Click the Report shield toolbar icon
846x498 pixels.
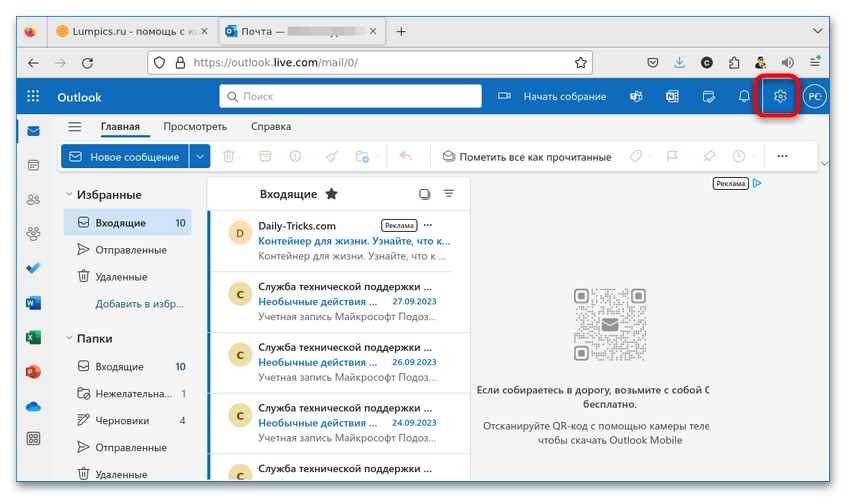pyautogui.click(x=295, y=156)
